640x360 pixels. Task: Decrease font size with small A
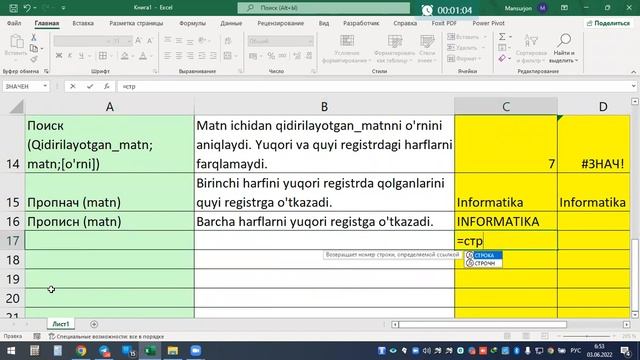[150, 40]
